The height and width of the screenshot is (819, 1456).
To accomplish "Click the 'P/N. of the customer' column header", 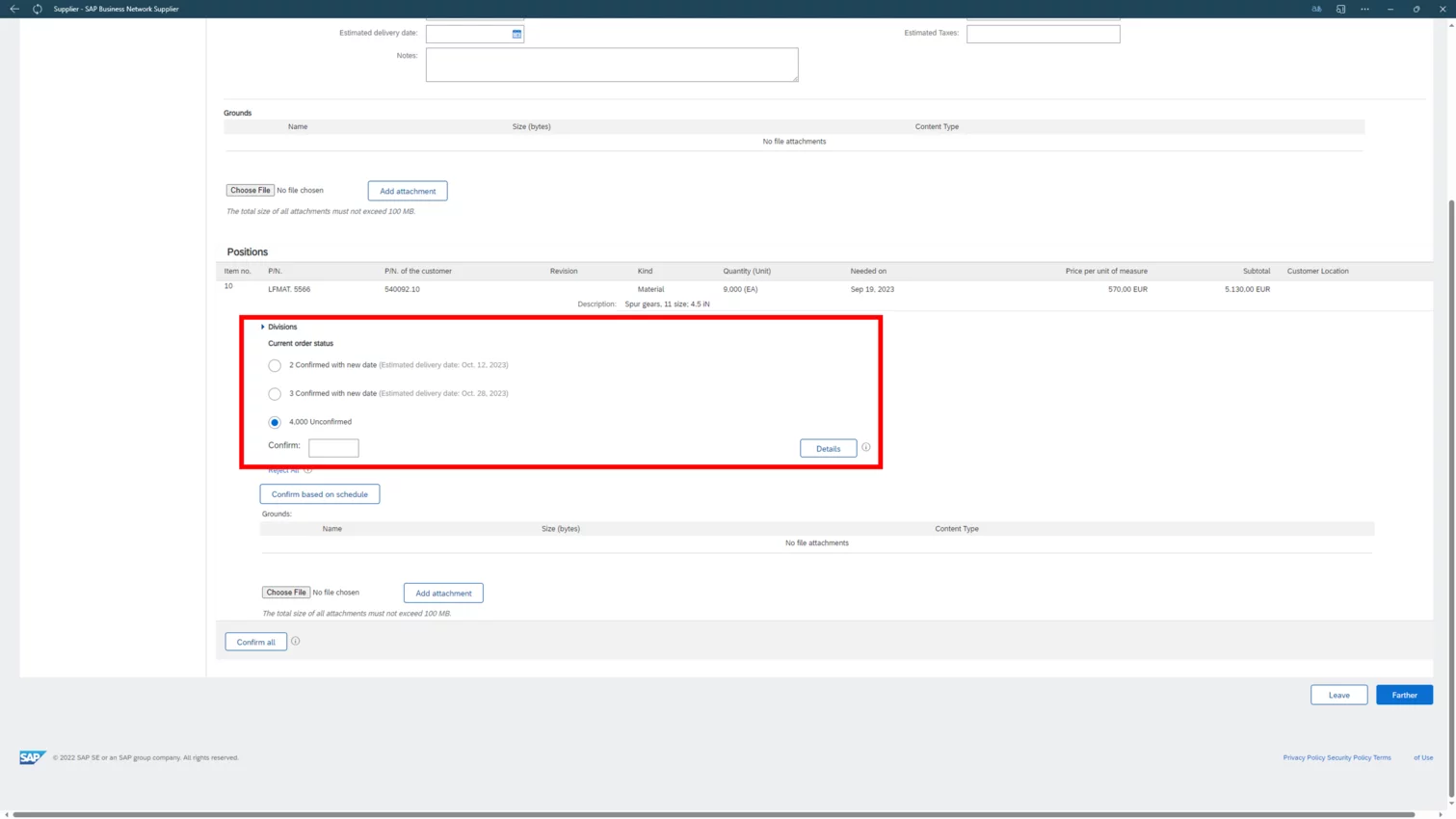I will coord(418,271).
